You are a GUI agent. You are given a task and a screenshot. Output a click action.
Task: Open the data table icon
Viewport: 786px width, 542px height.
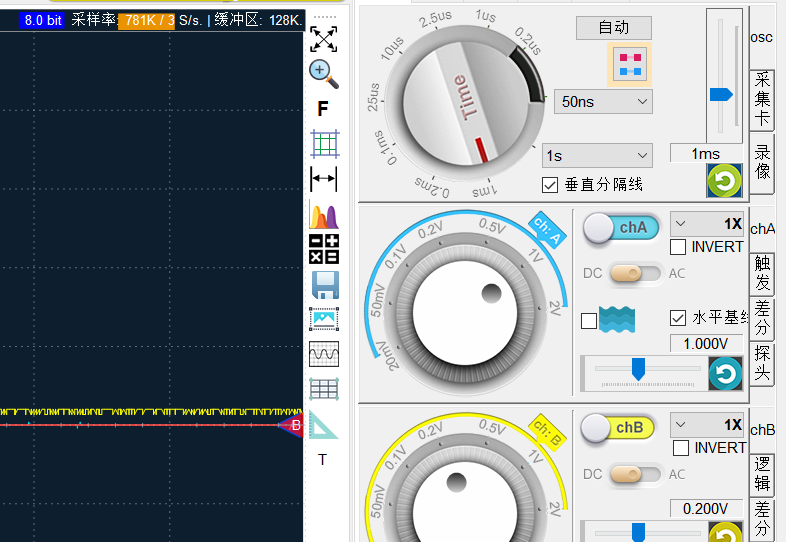coord(324,389)
